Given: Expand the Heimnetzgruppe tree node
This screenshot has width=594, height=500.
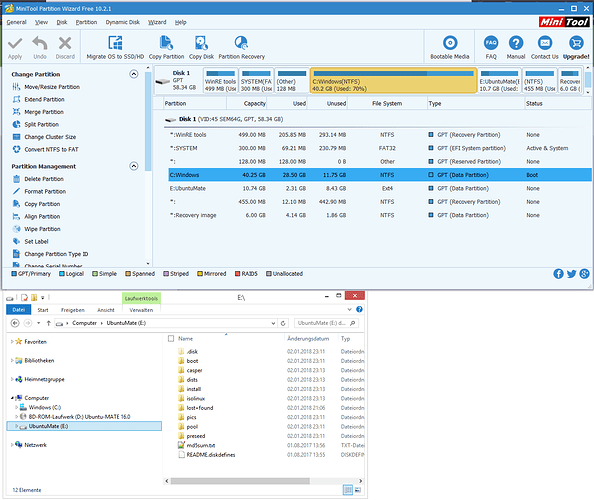Looking at the screenshot, I should tap(12, 379).
